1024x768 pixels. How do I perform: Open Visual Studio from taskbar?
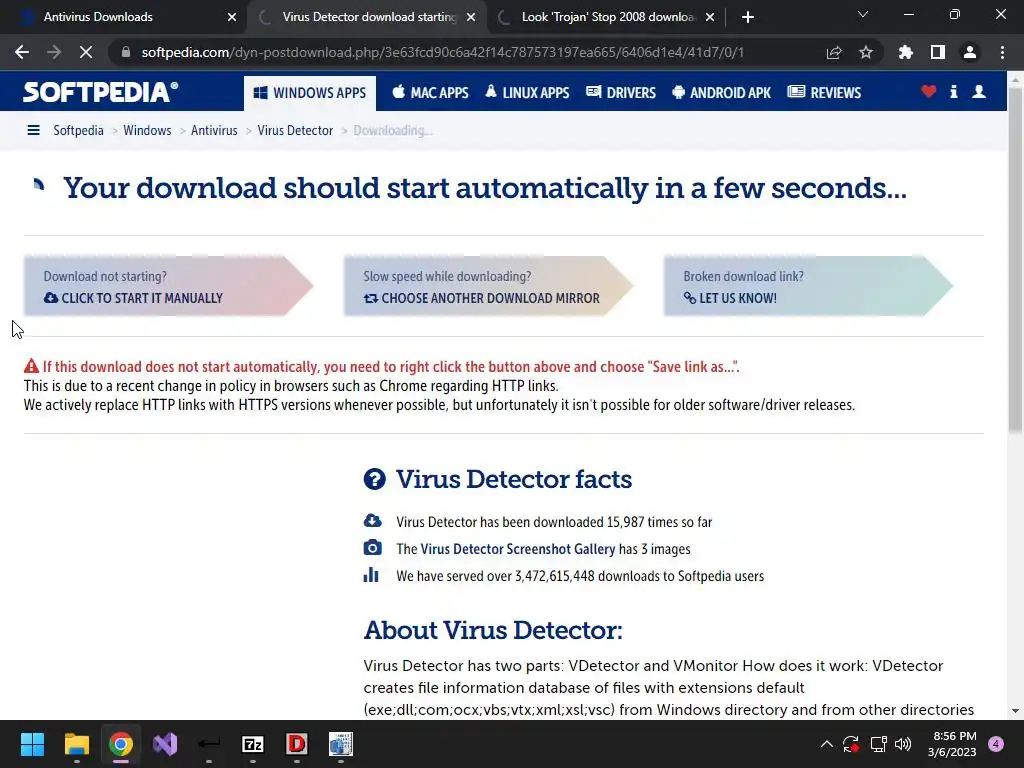165,744
